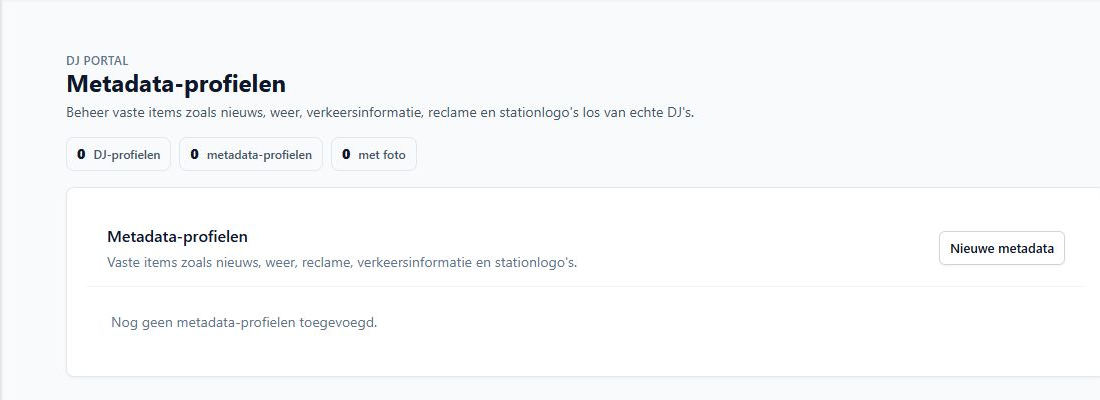Click the 'met foto' text label
Image resolution: width=1100 pixels, height=400 pixels.
pyautogui.click(x=382, y=155)
